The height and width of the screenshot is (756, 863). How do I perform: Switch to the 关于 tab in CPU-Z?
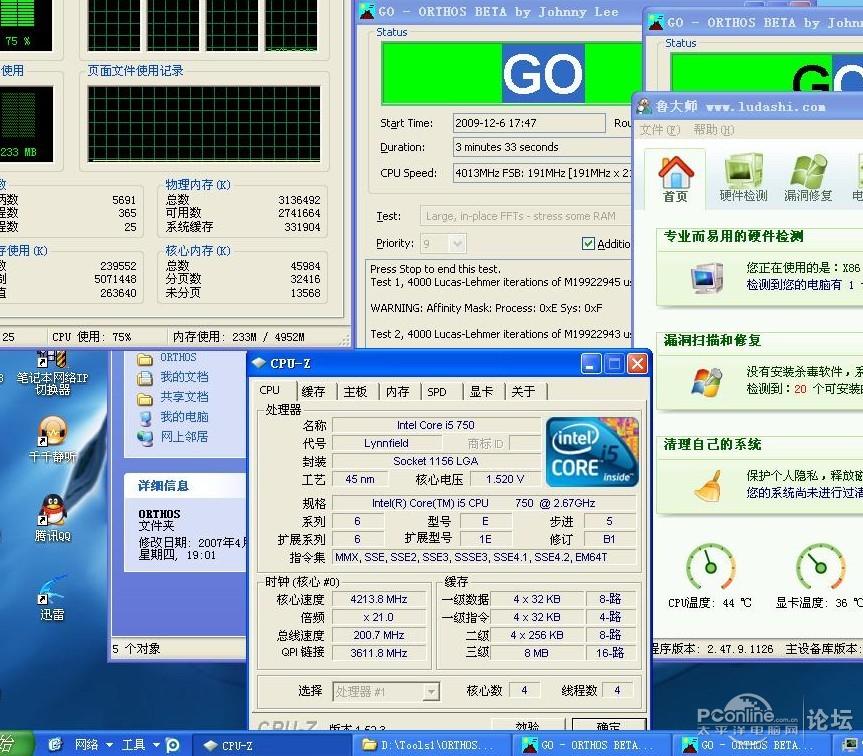click(x=523, y=392)
